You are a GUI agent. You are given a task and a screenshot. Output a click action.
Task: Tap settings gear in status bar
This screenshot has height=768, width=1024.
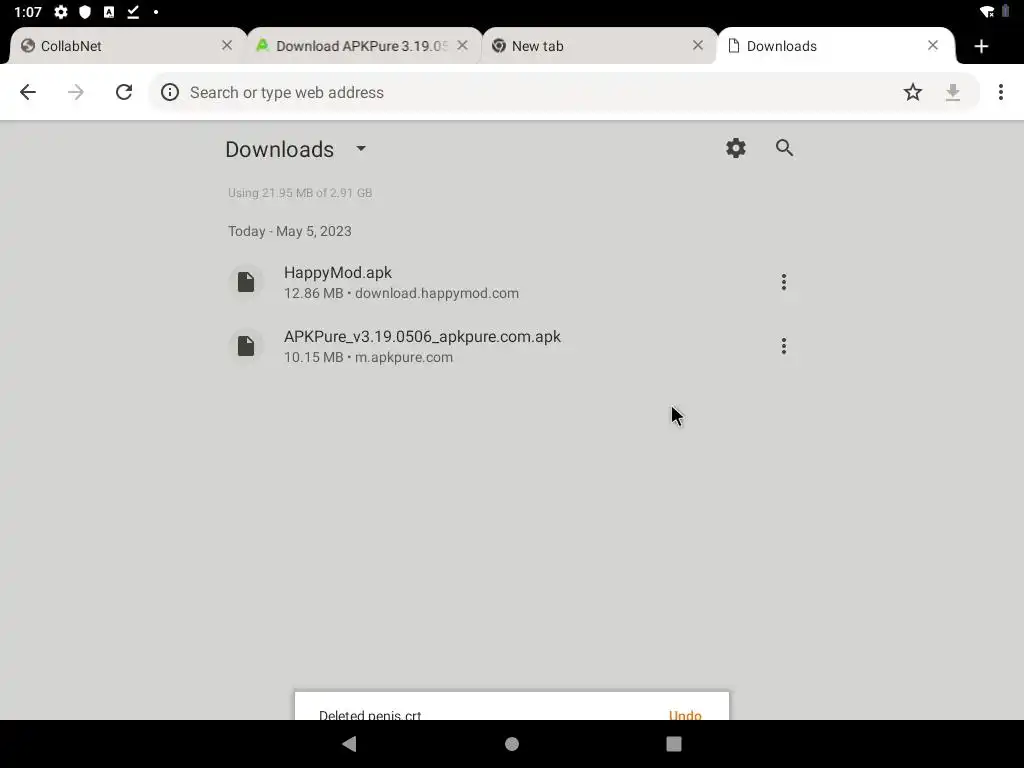tap(61, 12)
